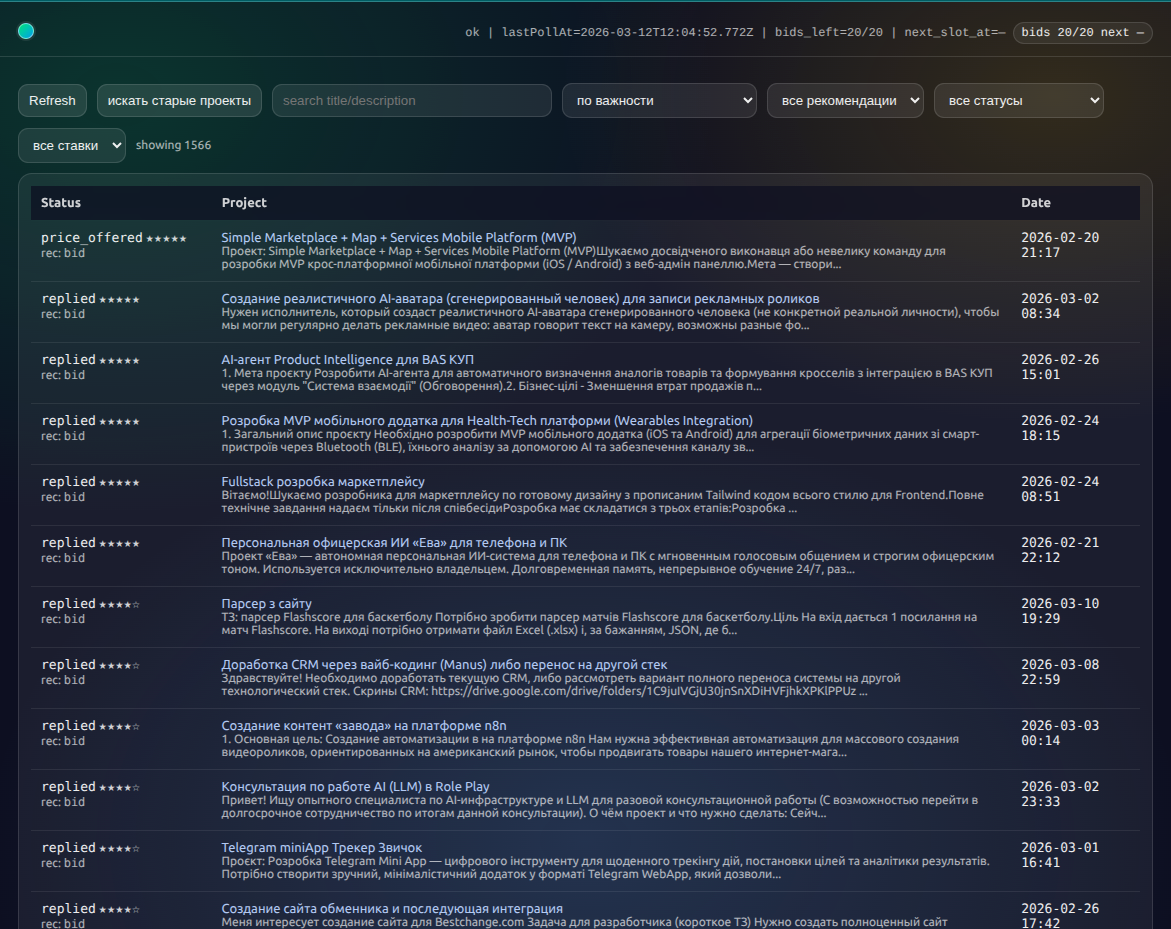Focus the search title/description field

click(x=411, y=101)
